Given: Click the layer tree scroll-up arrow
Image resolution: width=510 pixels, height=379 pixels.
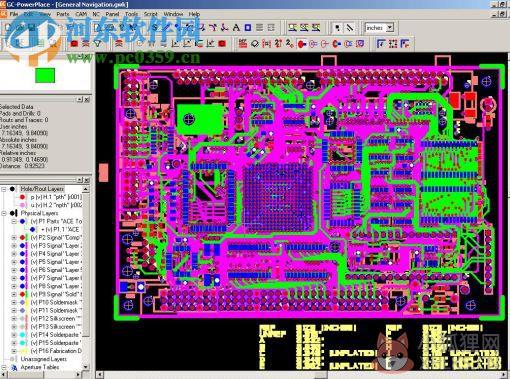Looking at the screenshot, I should (x=86, y=189).
